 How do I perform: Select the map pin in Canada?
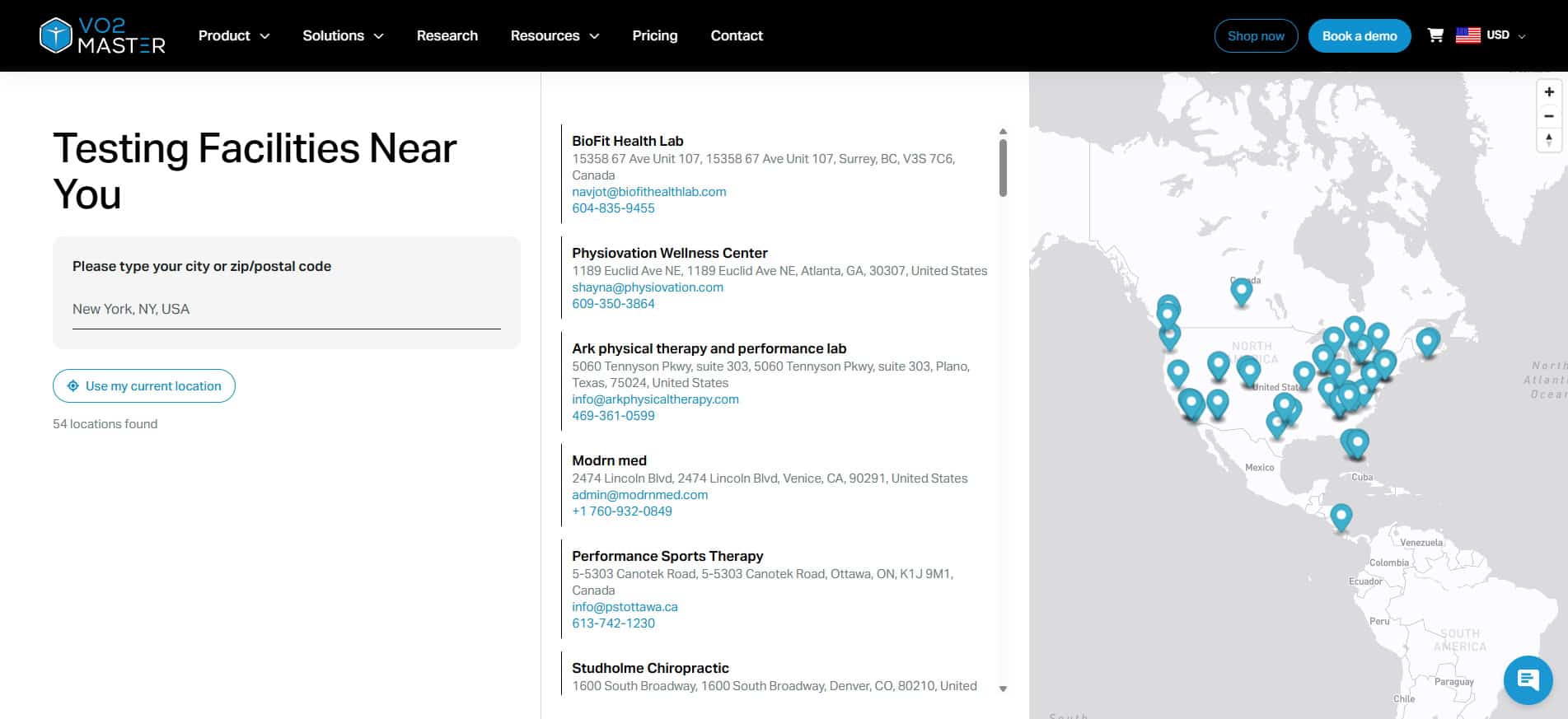1241,292
